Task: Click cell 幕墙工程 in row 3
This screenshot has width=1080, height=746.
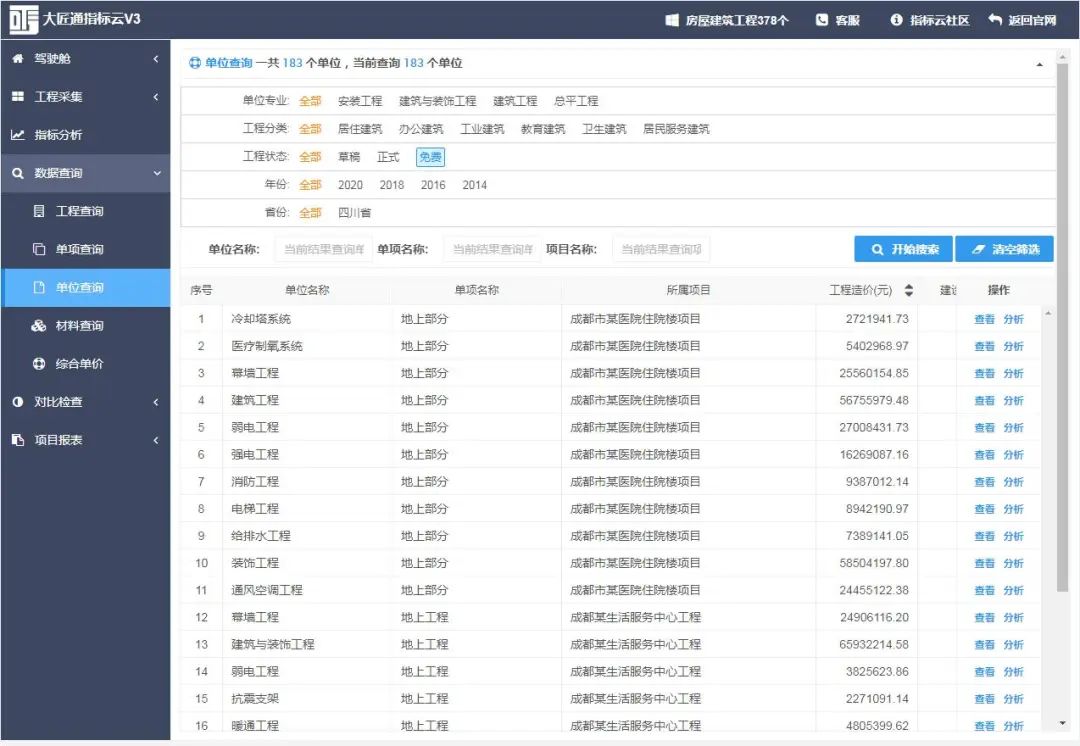Action: 255,373
